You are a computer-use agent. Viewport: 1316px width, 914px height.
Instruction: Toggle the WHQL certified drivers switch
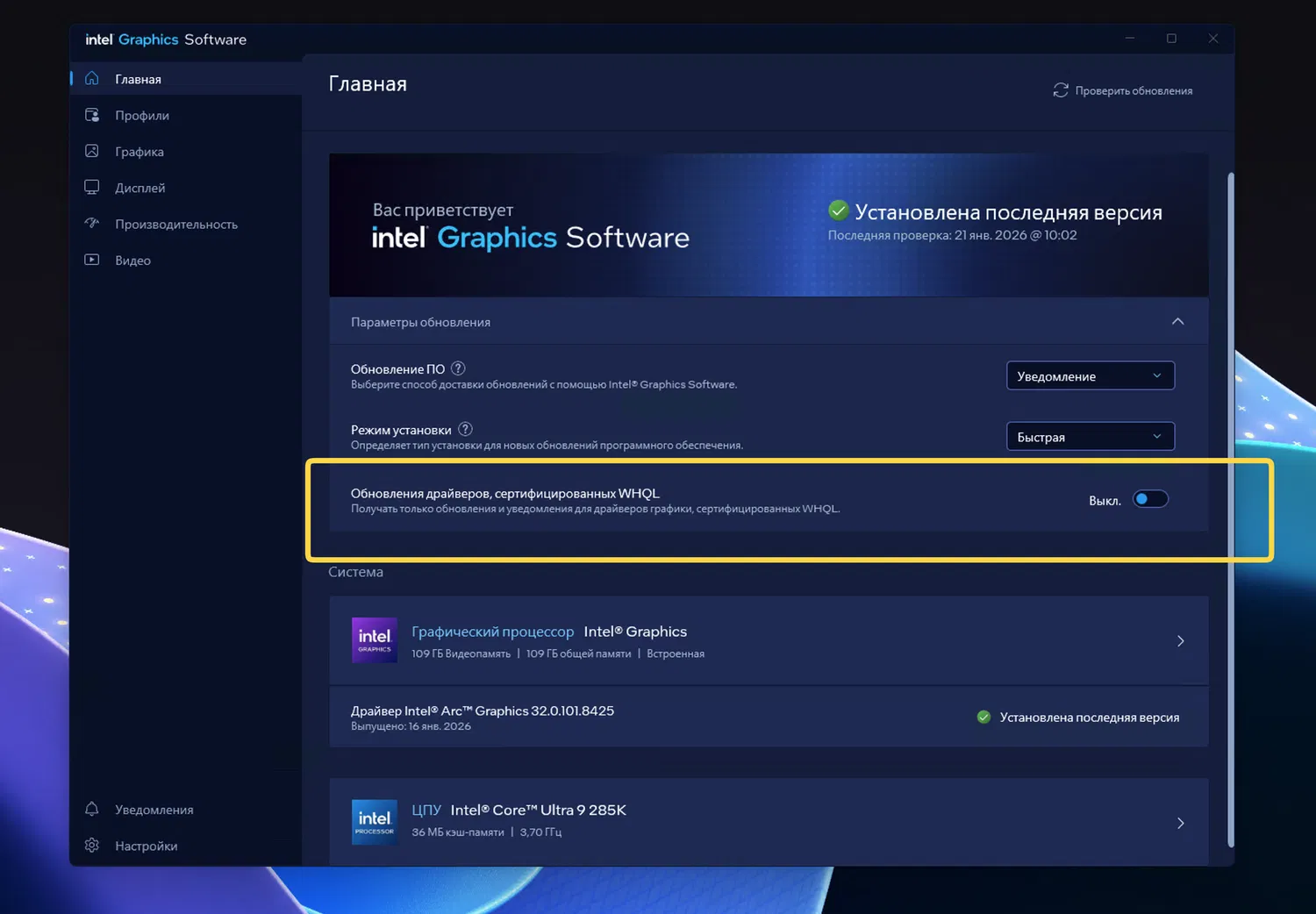click(x=1150, y=499)
